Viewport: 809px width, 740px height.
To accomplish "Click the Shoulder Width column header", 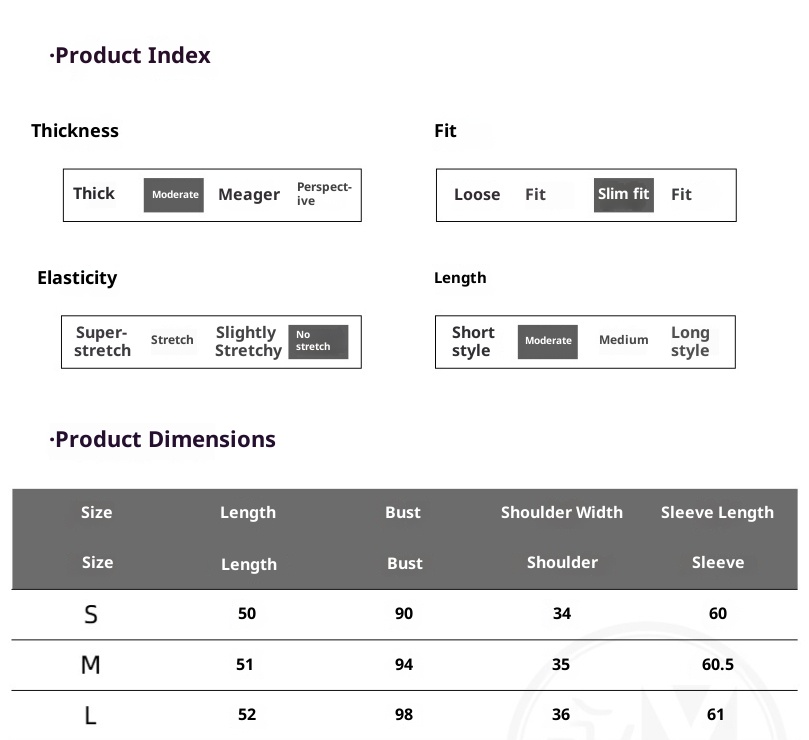I will point(561,512).
